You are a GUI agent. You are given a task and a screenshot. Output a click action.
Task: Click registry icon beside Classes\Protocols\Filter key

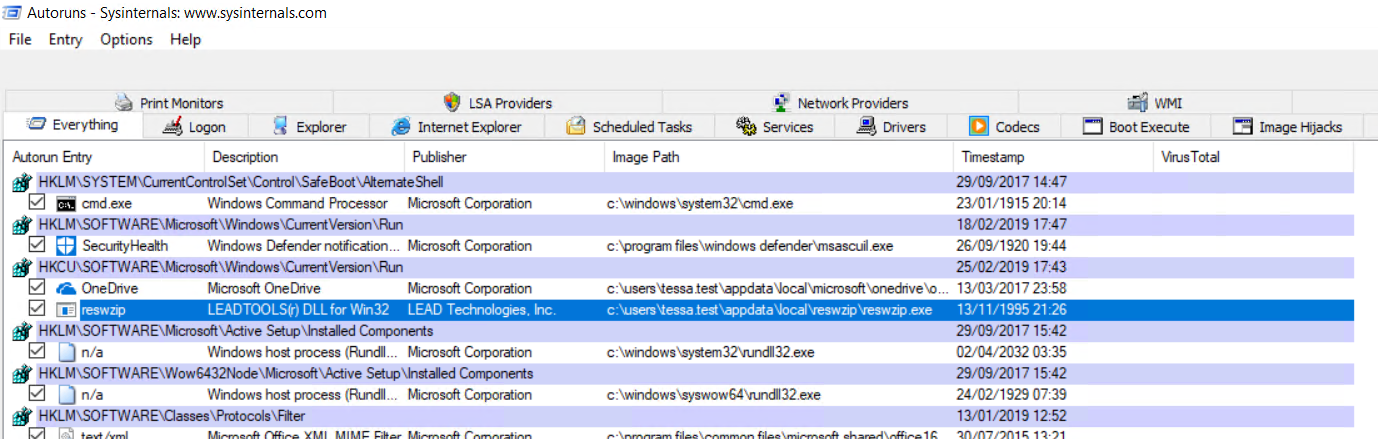pos(21,415)
